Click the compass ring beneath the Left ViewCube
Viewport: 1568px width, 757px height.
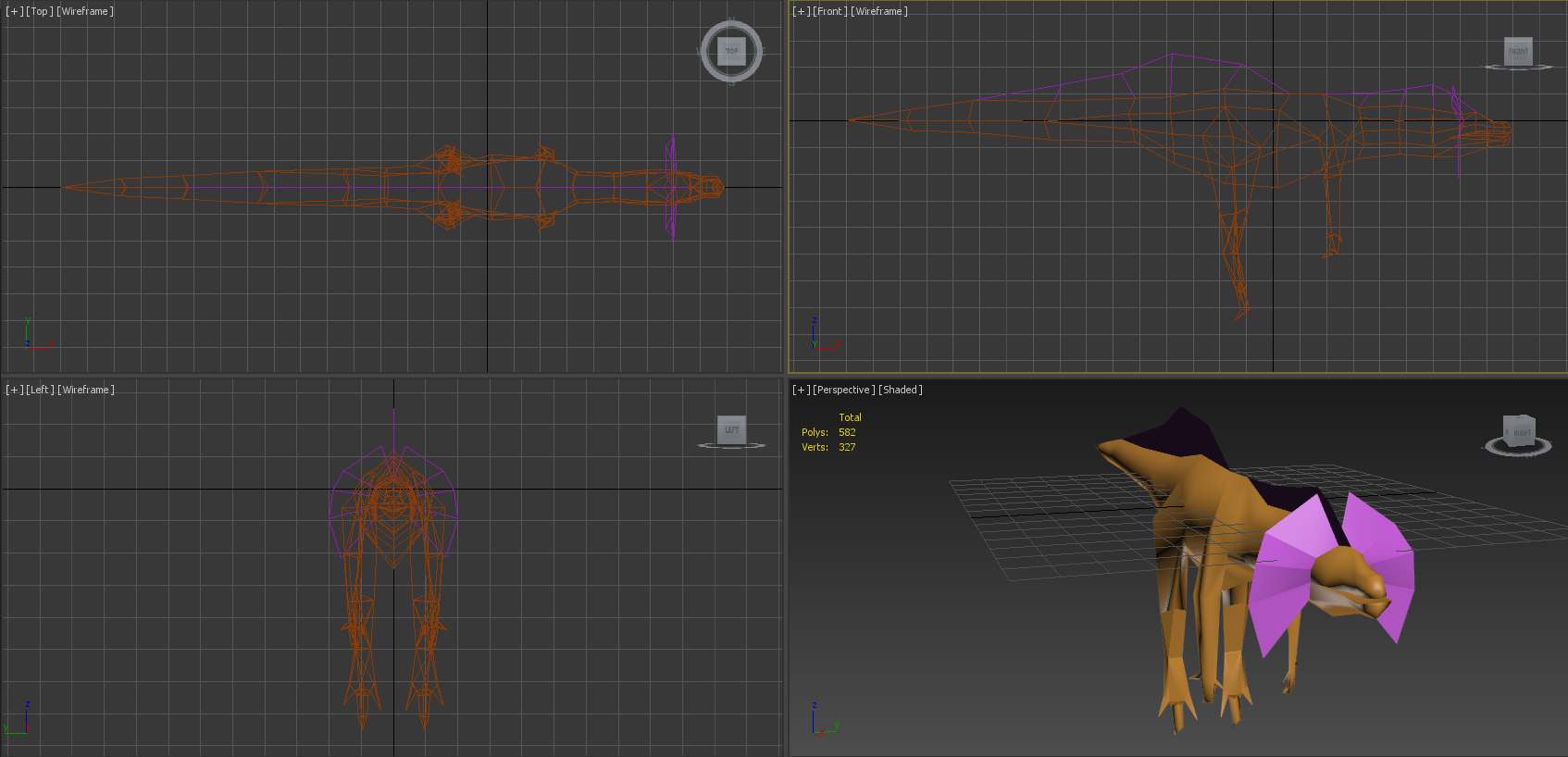(x=731, y=446)
